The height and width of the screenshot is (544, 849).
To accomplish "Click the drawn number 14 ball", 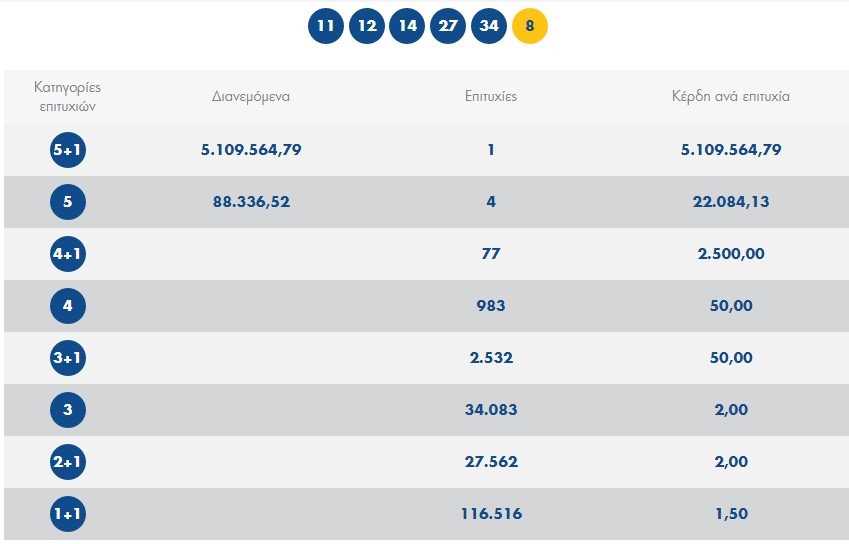I will click(x=407, y=26).
